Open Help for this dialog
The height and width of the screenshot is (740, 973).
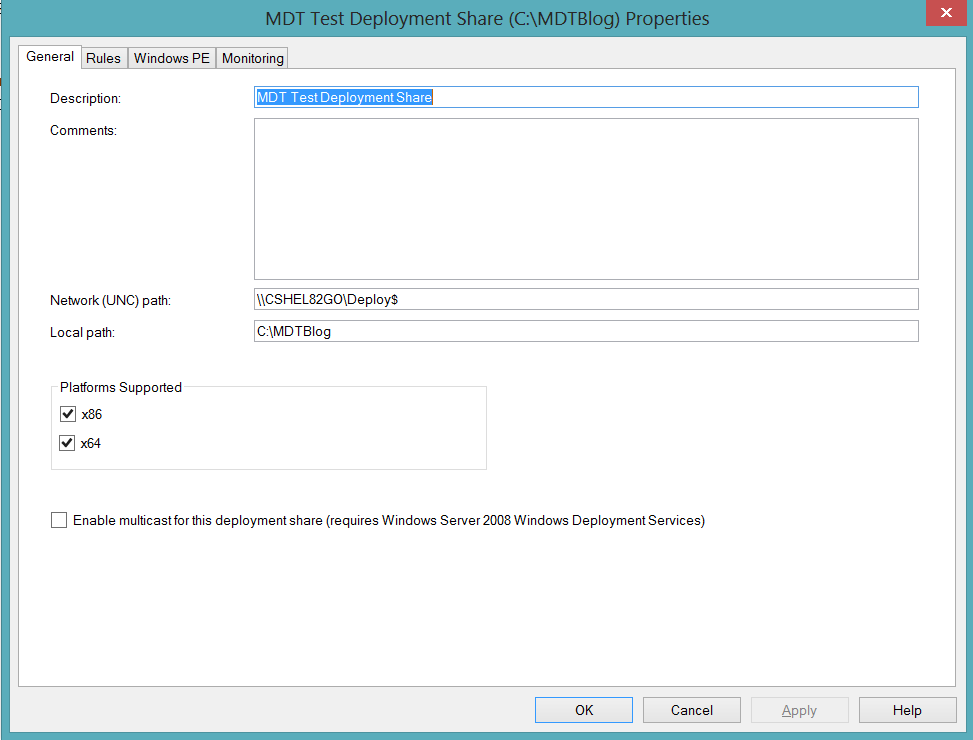tap(907, 710)
